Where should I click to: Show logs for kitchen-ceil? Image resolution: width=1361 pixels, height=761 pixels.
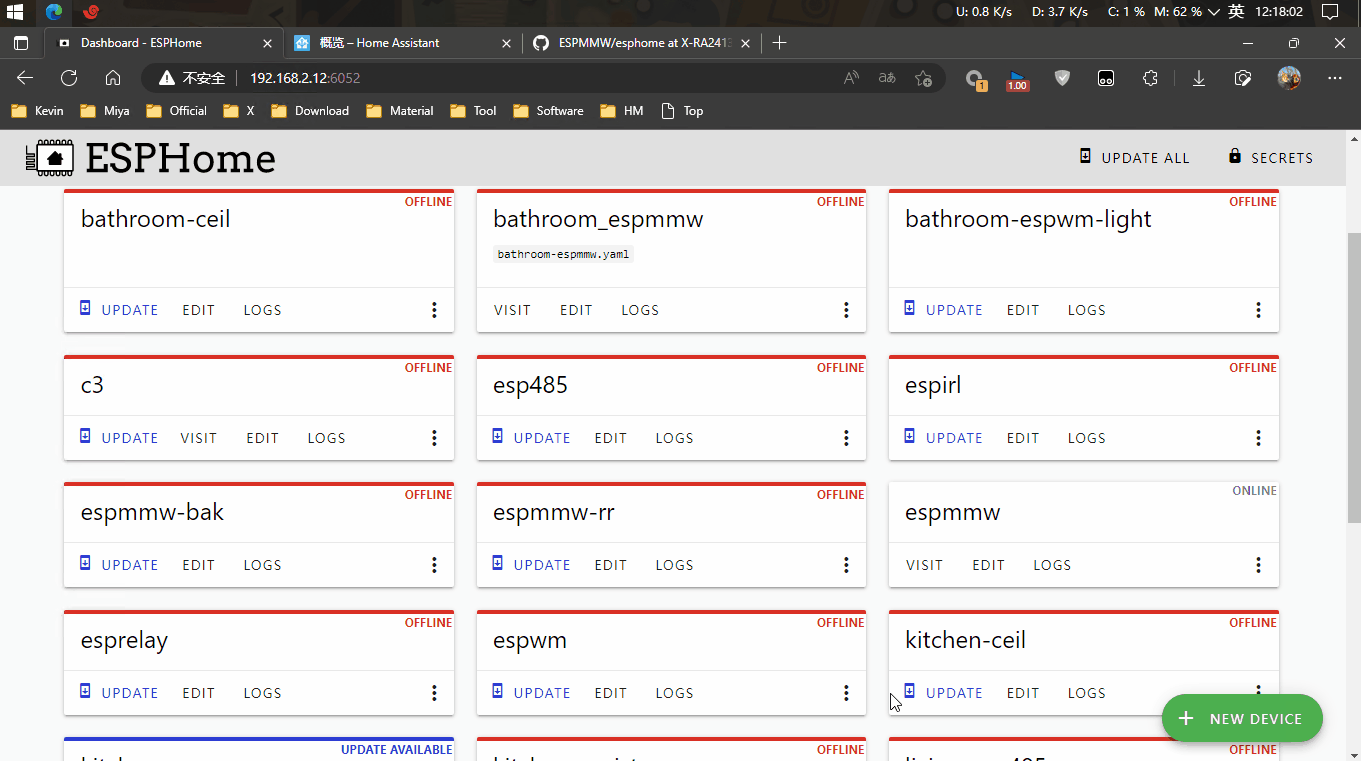(x=1086, y=693)
